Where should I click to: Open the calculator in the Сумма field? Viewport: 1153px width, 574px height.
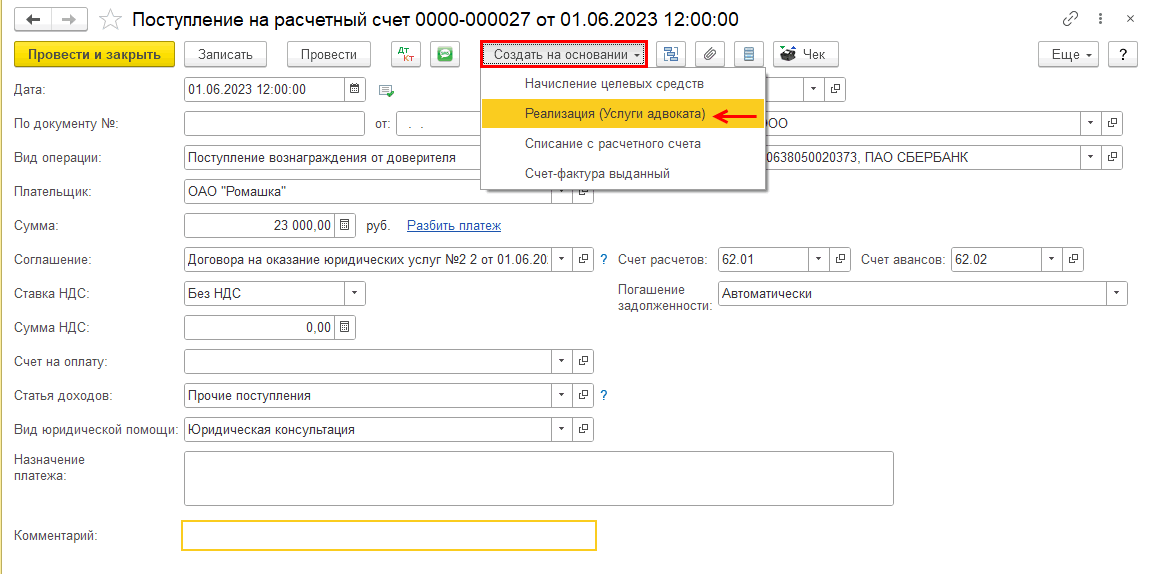[x=344, y=226]
